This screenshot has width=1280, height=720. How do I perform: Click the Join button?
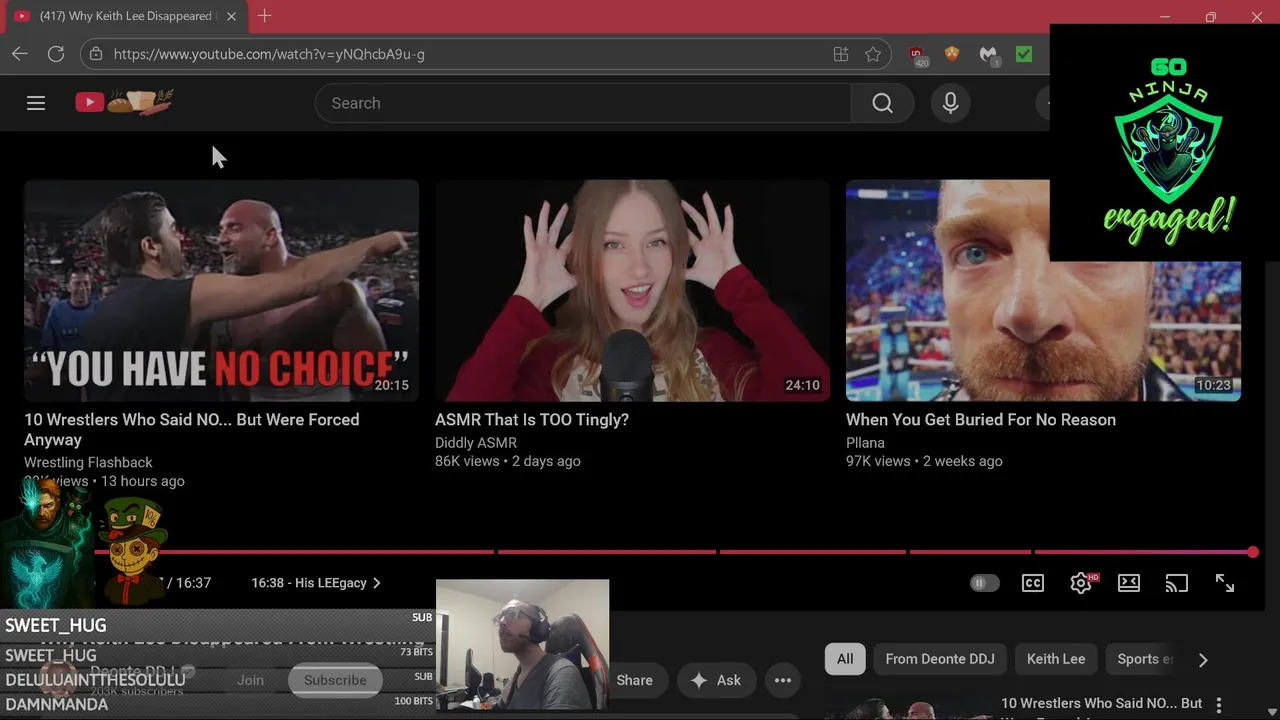click(x=250, y=680)
